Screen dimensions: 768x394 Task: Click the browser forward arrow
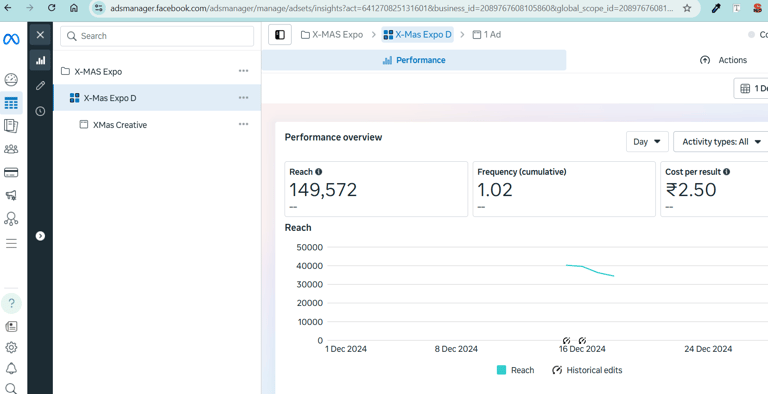pos(30,8)
